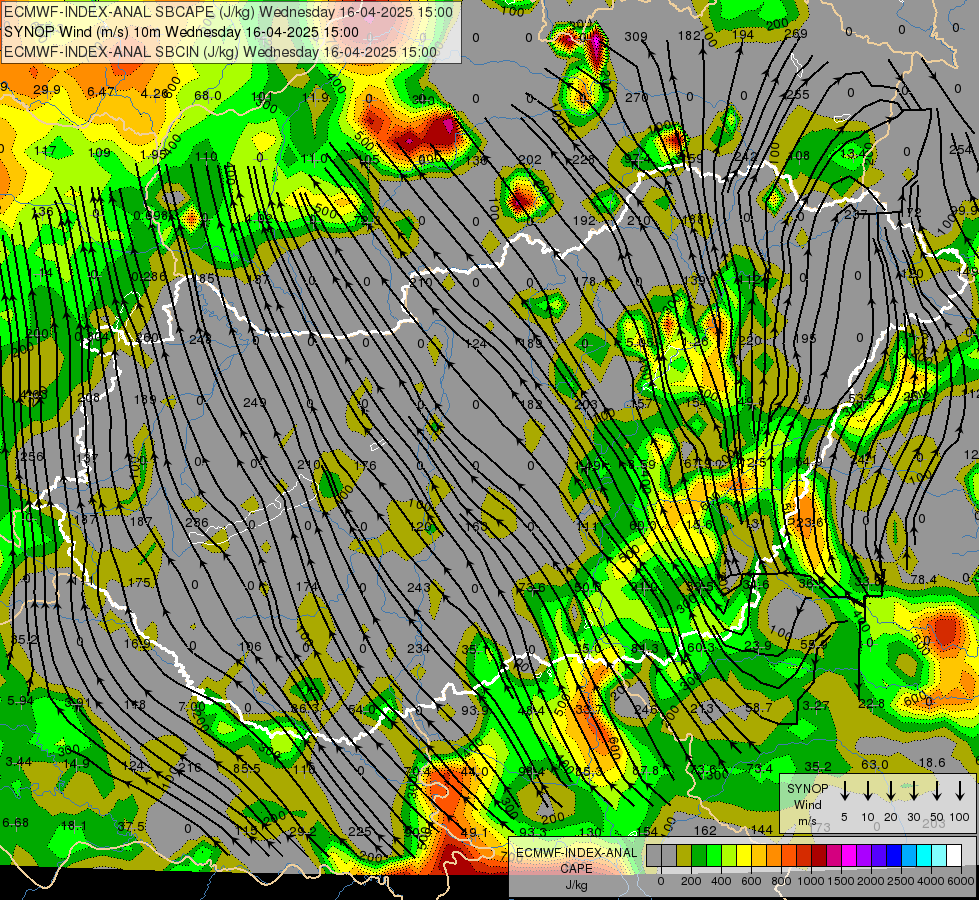Click the map value 54.0
Image resolution: width=979 pixels, height=900 pixels.
(x=362, y=709)
